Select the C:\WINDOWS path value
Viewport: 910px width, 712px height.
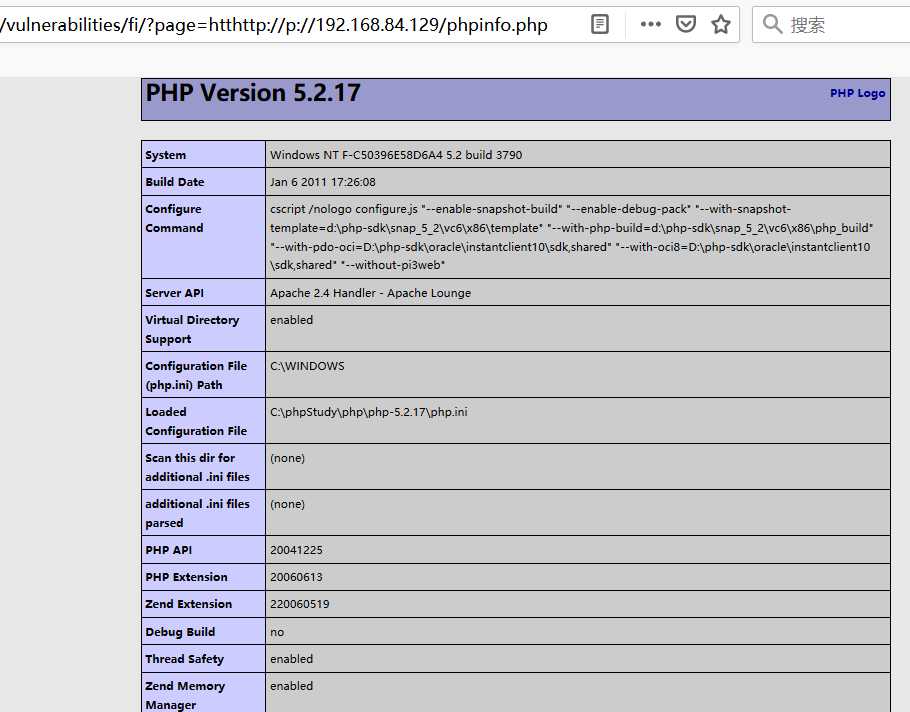point(307,366)
